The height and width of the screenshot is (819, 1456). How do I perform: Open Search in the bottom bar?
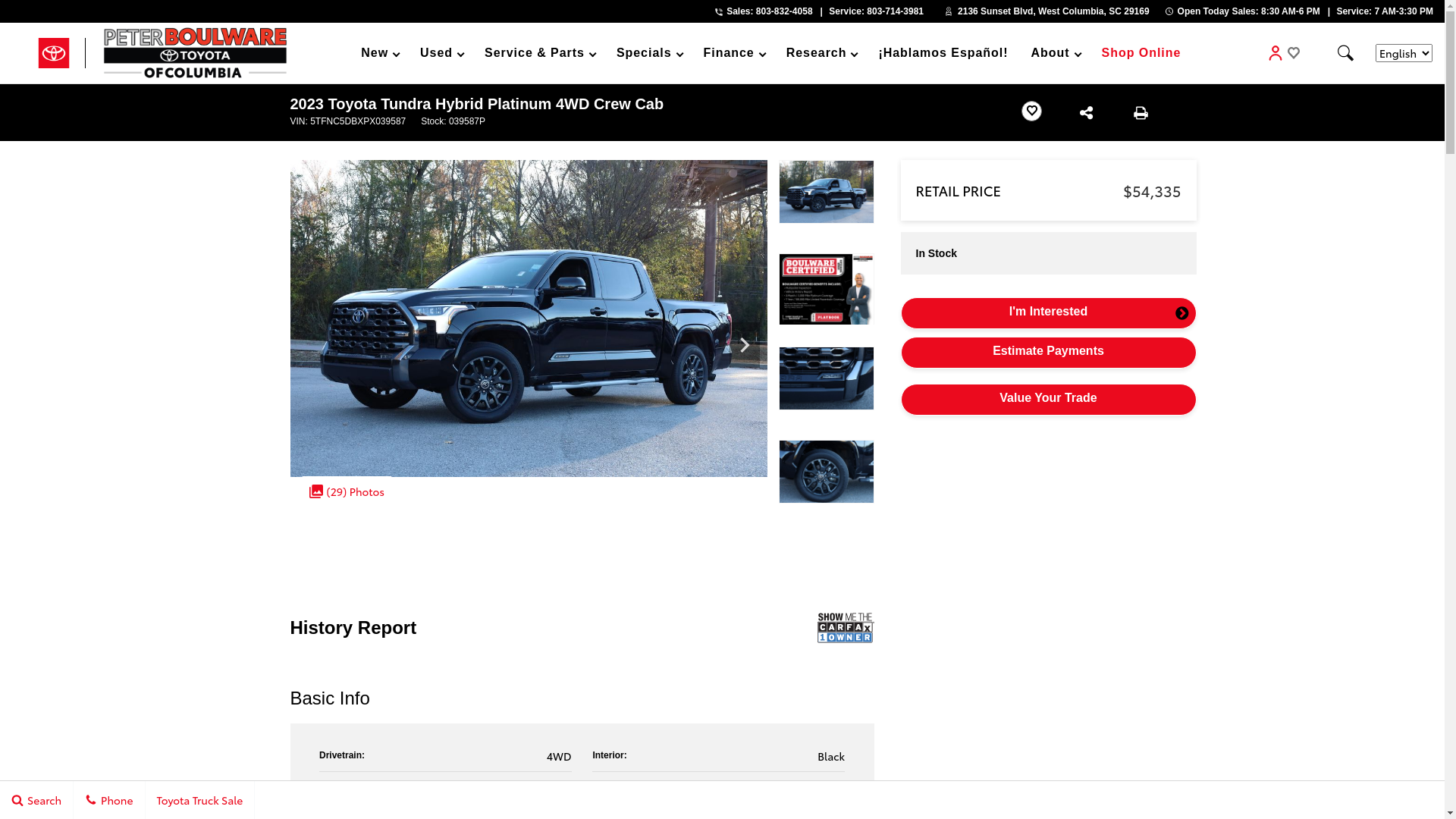pyautogui.click(x=36, y=800)
